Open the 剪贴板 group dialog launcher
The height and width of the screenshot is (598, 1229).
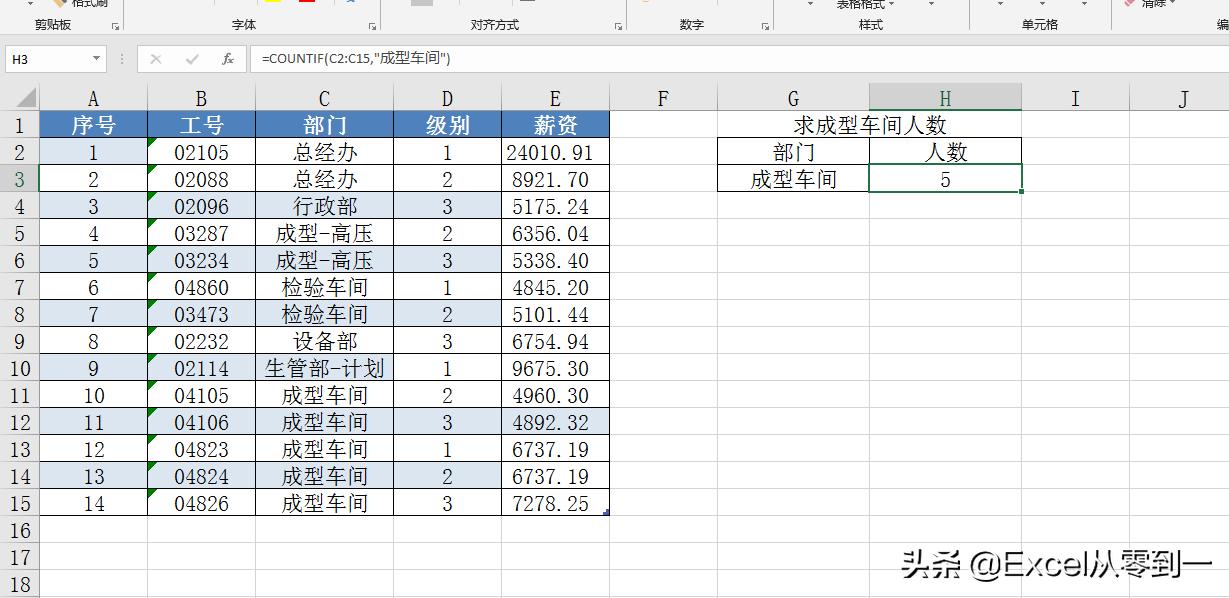(115, 23)
